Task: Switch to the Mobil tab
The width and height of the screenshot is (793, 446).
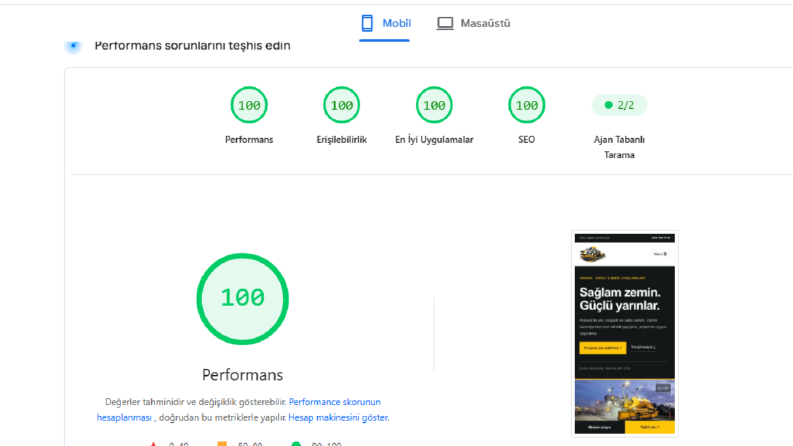Action: 385,23
